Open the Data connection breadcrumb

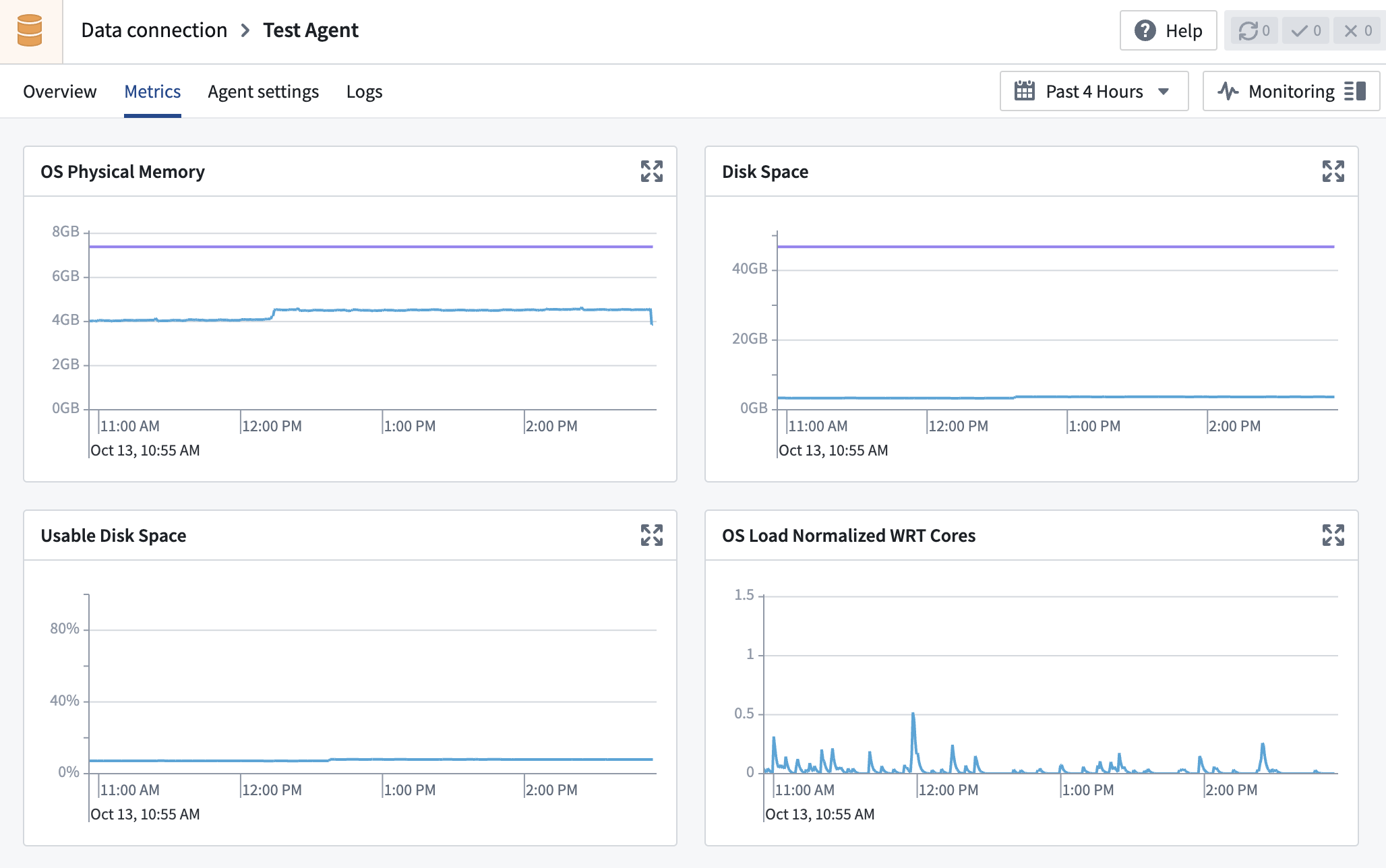pyautogui.click(x=154, y=30)
